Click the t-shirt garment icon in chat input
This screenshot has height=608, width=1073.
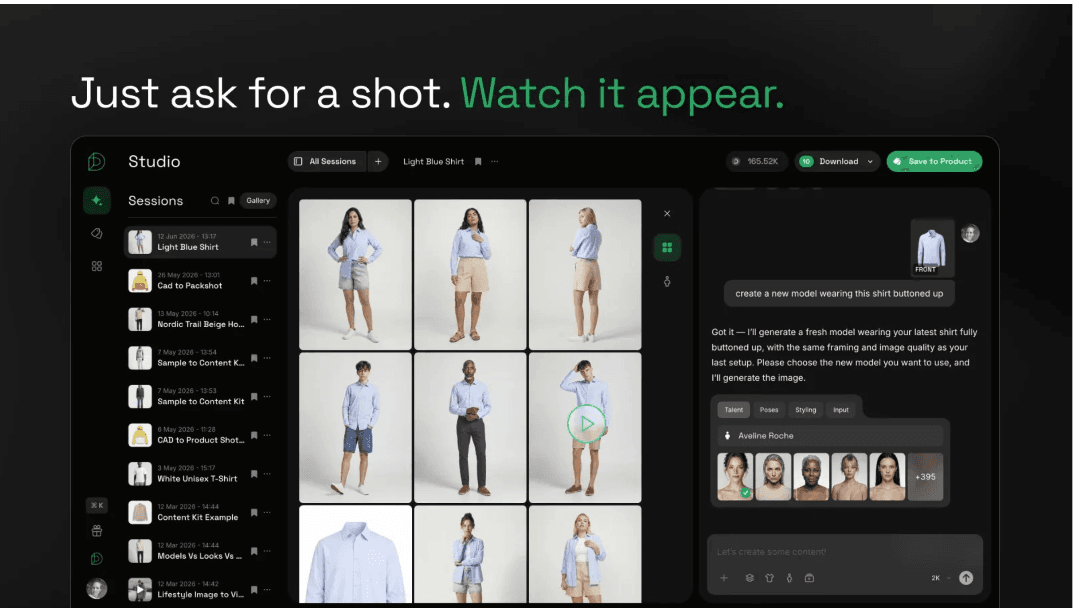769,578
